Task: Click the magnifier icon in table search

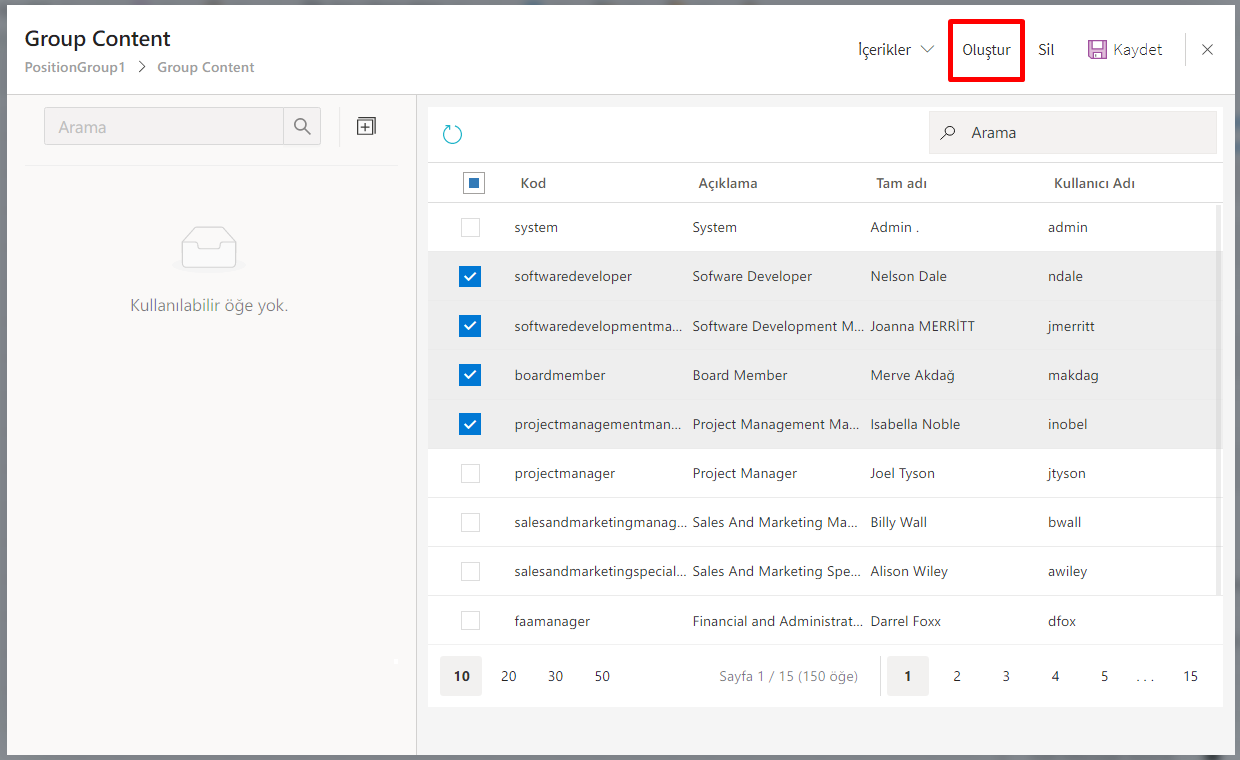Action: point(949,132)
